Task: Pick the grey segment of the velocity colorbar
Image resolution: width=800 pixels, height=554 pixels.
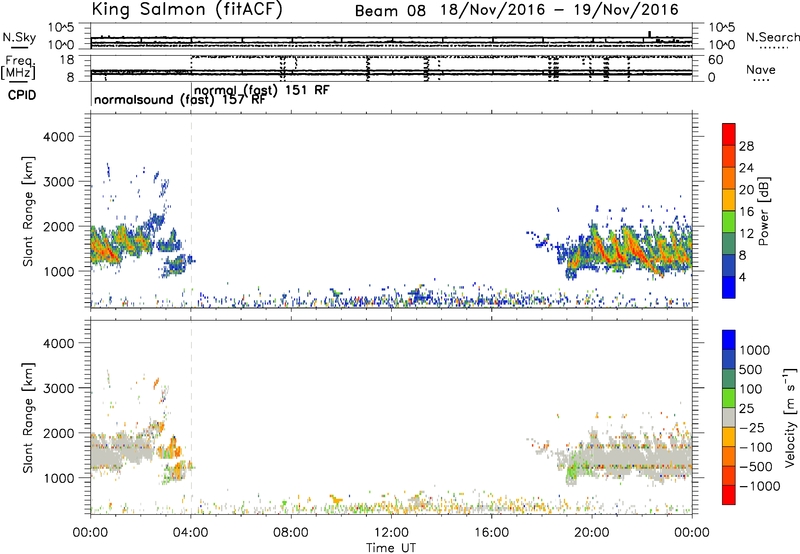Action: point(729,417)
